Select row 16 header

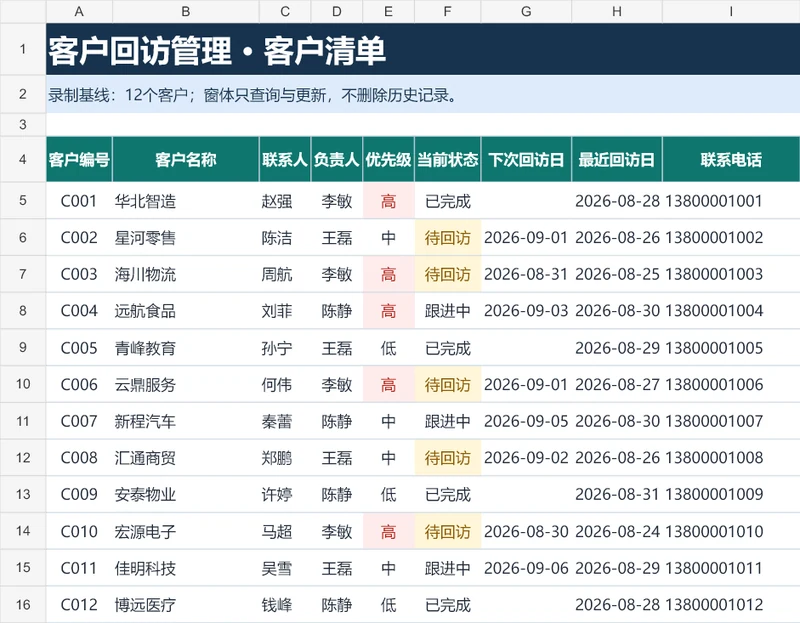(x=23, y=605)
